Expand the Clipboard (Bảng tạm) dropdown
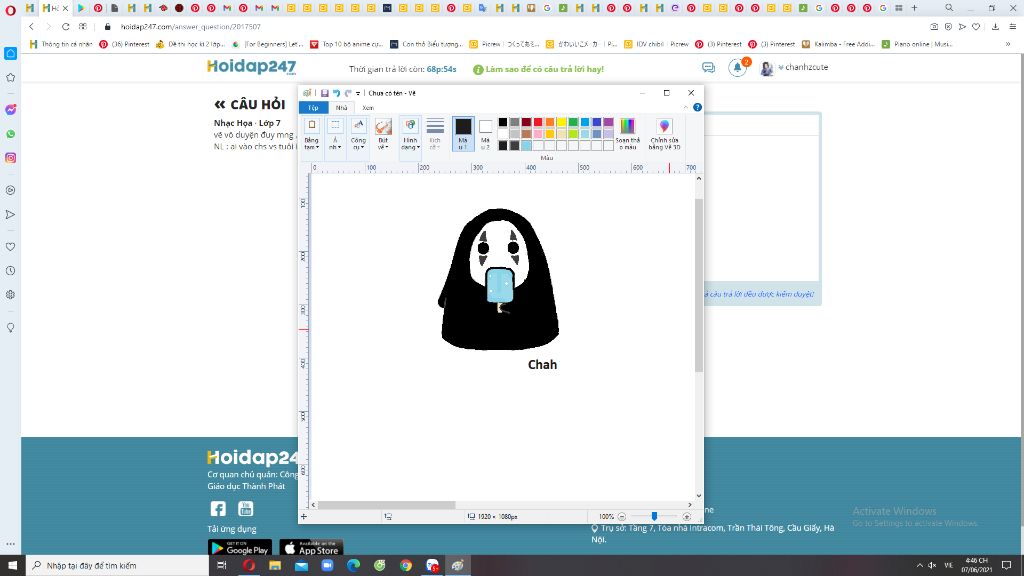 click(312, 144)
